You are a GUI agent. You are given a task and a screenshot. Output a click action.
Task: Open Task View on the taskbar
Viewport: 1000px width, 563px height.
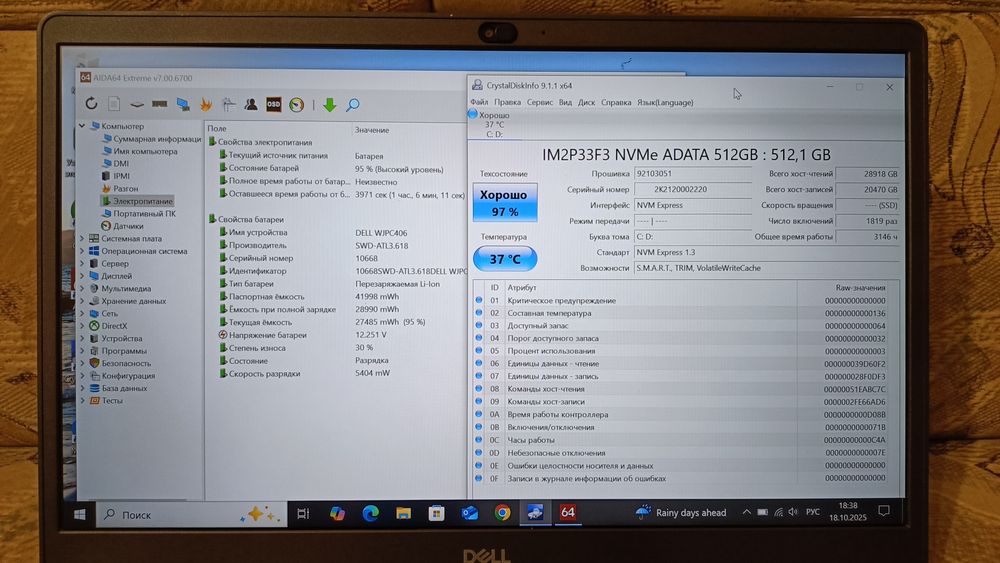point(303,513)
